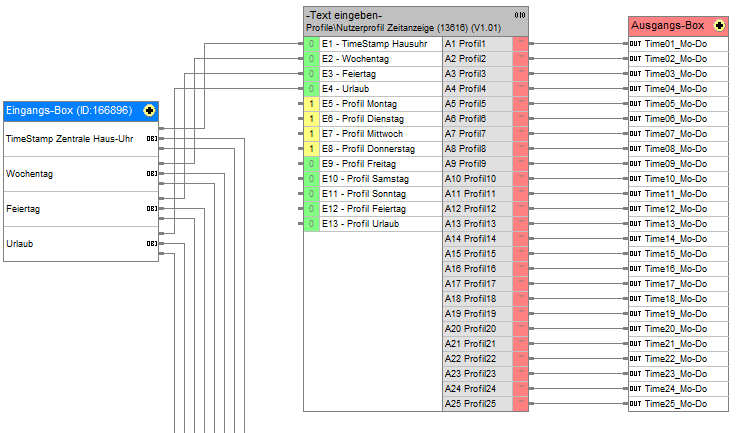The height and width of the screenshot is (433, 738).
Task: Toggle the green value cell for E13 Profil Urlaub
Action: [311, 224]
